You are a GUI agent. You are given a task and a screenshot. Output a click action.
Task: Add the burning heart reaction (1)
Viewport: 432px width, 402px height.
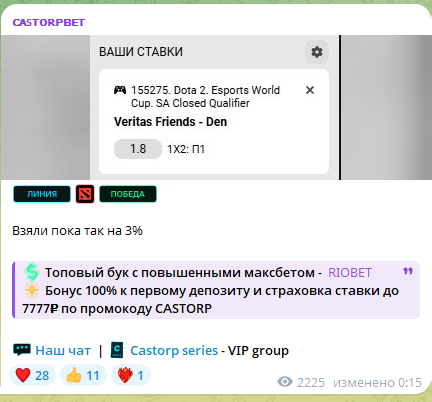click(131, 375)
